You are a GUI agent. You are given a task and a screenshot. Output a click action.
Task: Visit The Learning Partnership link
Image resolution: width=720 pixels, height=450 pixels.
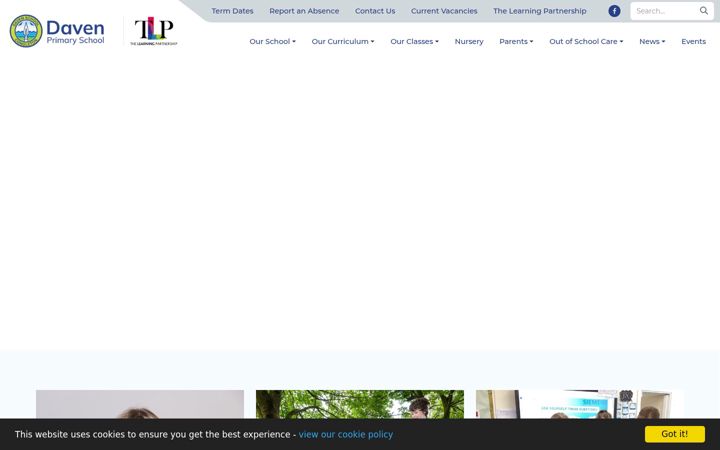pos(540,11)
